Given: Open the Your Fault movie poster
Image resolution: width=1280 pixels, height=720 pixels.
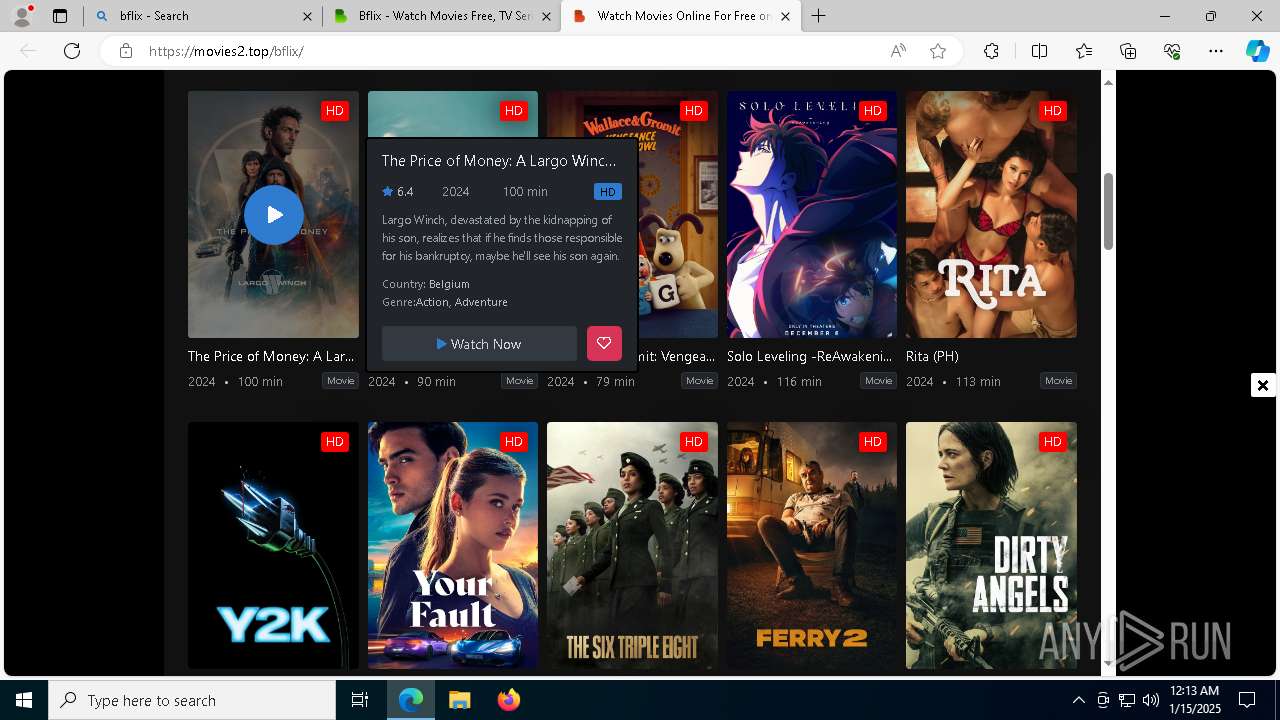Looking at the screenshot, I should coord(453,545).
